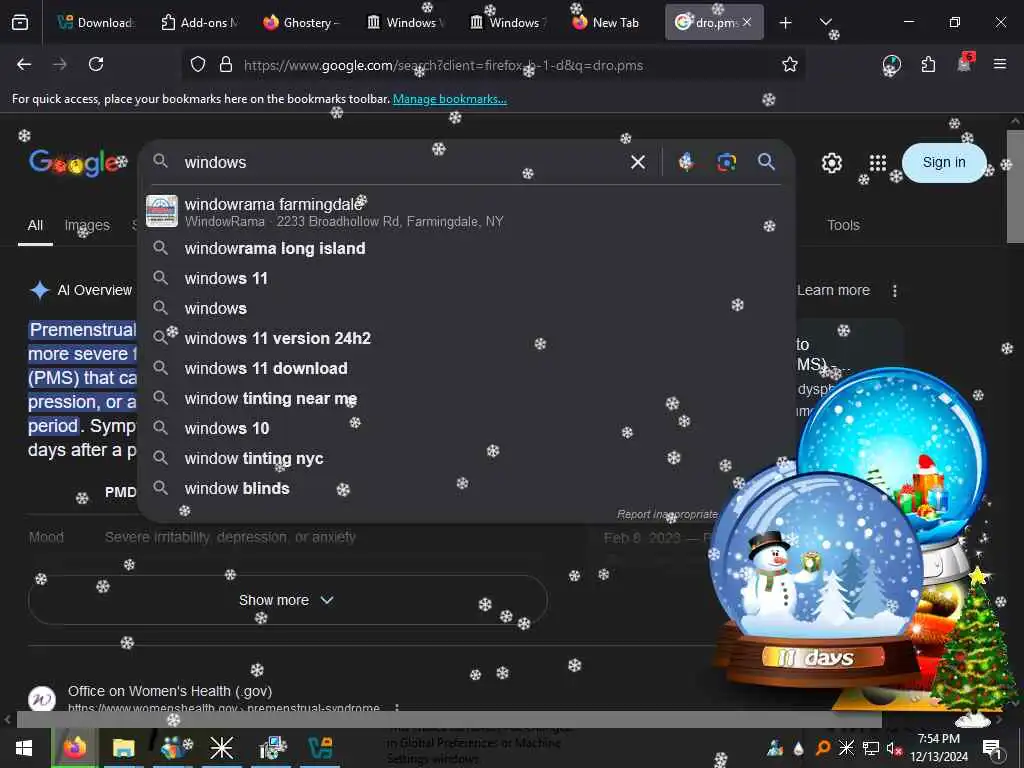
Task: Open Google quick settings gear
Action: tap(831, 163)
